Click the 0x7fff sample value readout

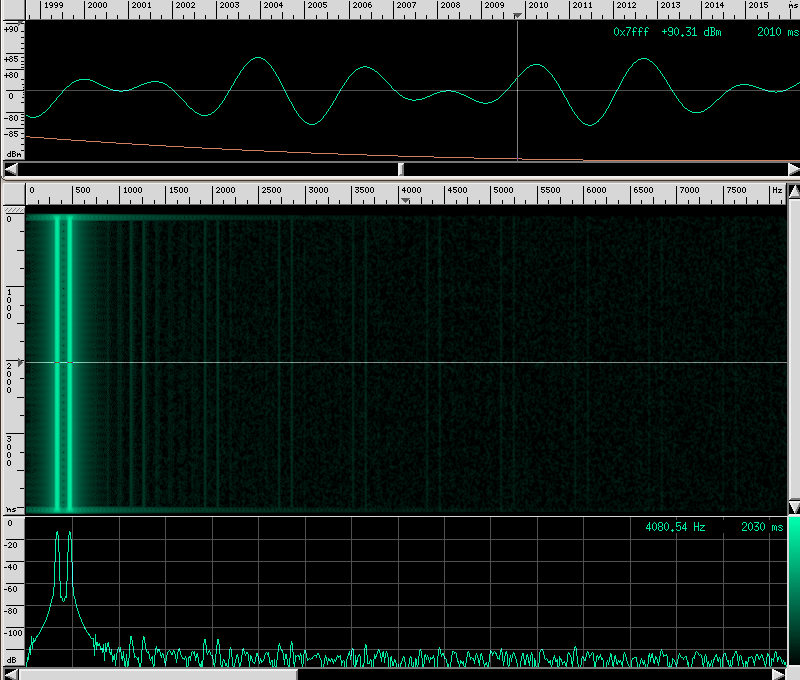click(631, 32)
